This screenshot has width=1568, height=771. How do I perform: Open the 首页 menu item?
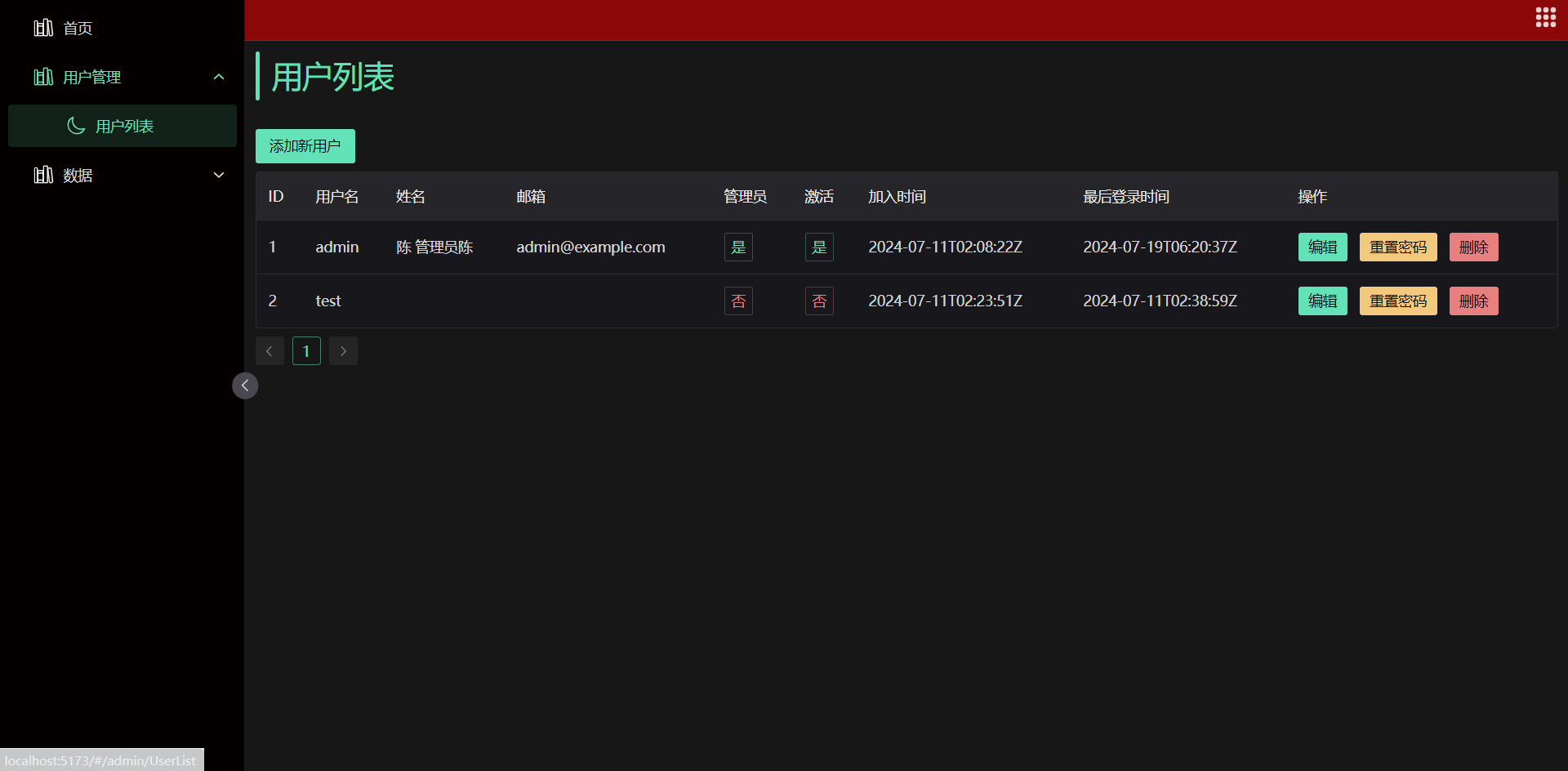click(x=122, y=28)
